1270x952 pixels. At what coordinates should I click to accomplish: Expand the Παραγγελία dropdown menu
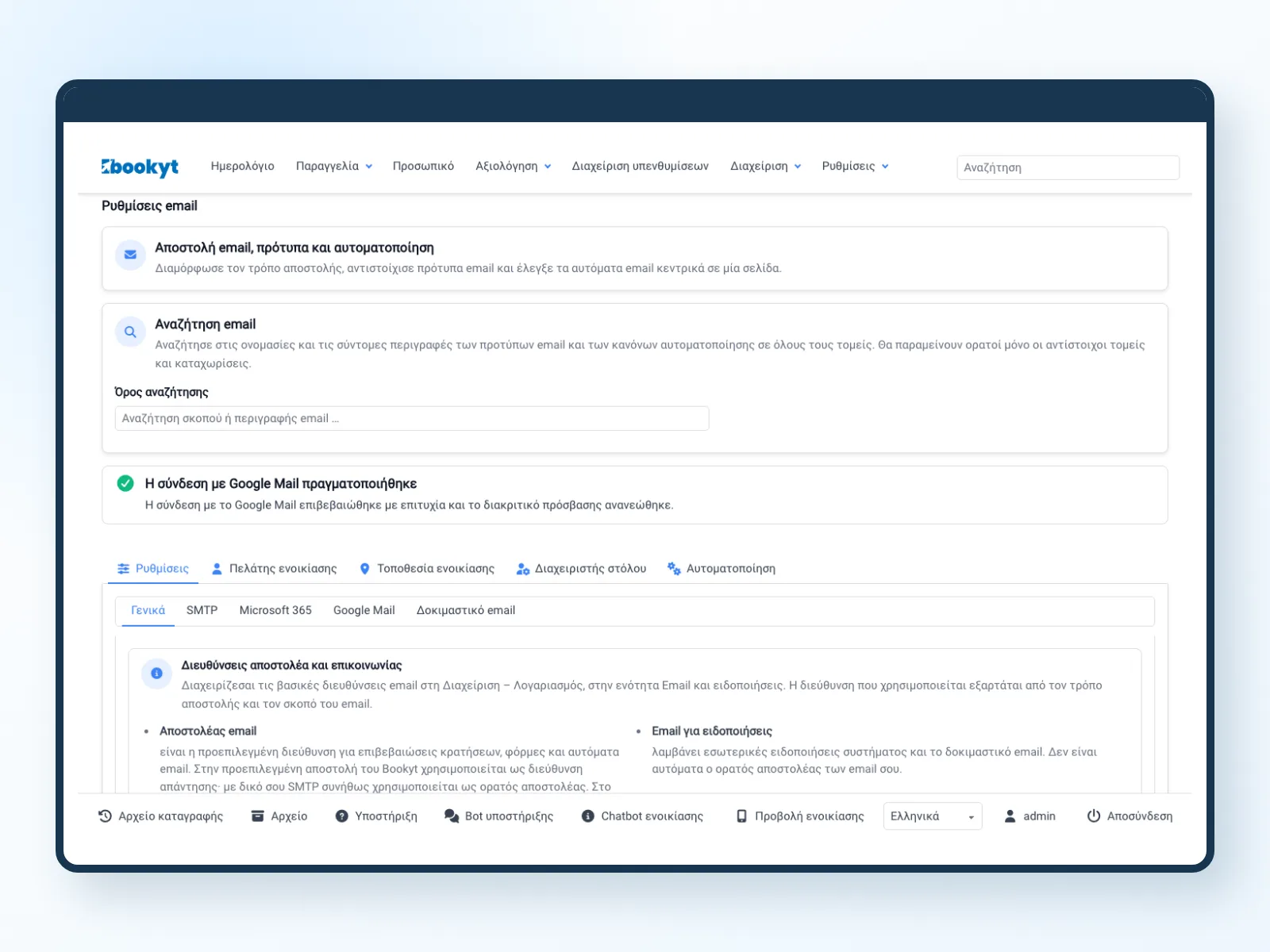tap(334, 166)
